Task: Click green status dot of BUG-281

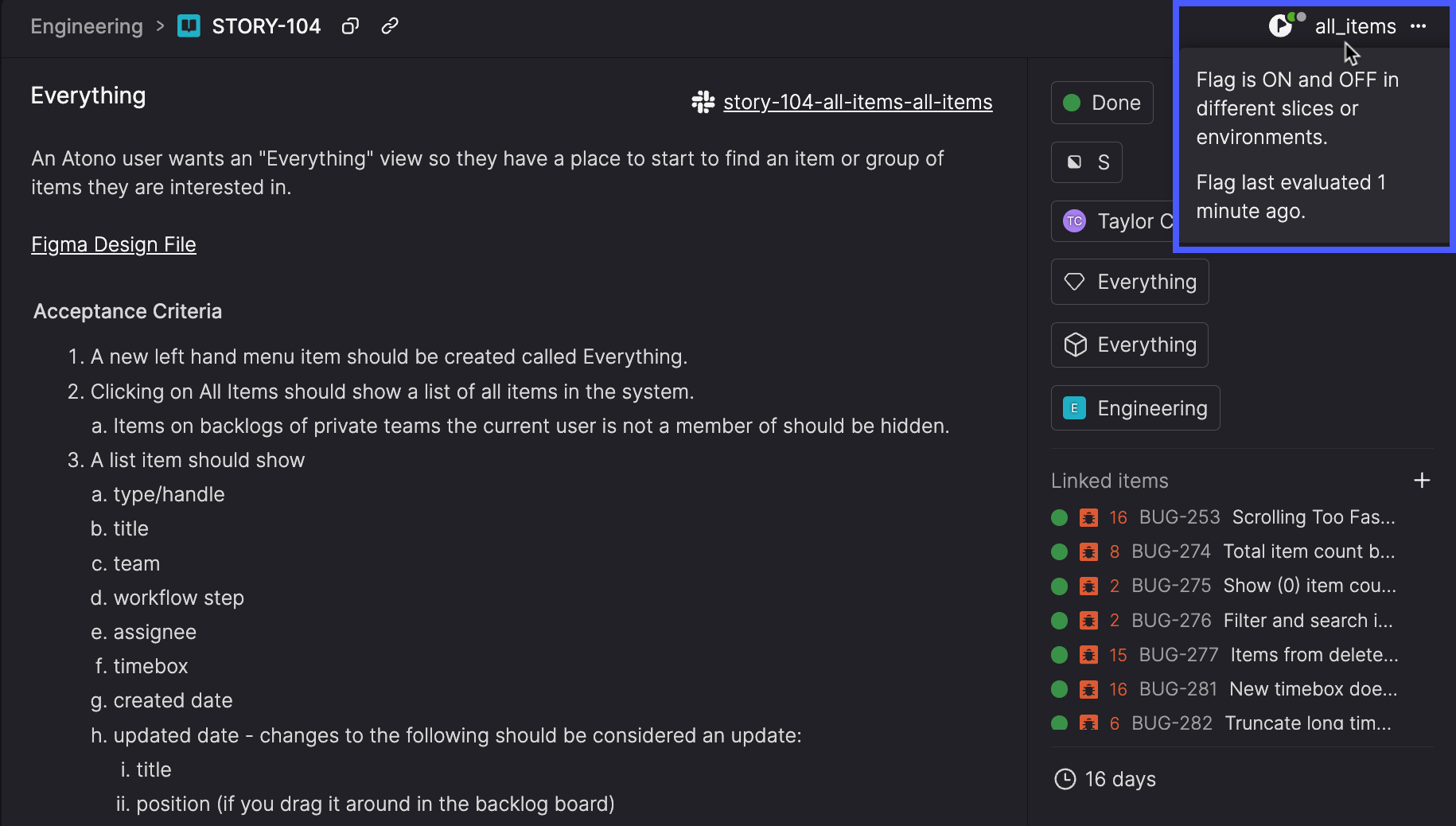Action: click(1059, 689)
